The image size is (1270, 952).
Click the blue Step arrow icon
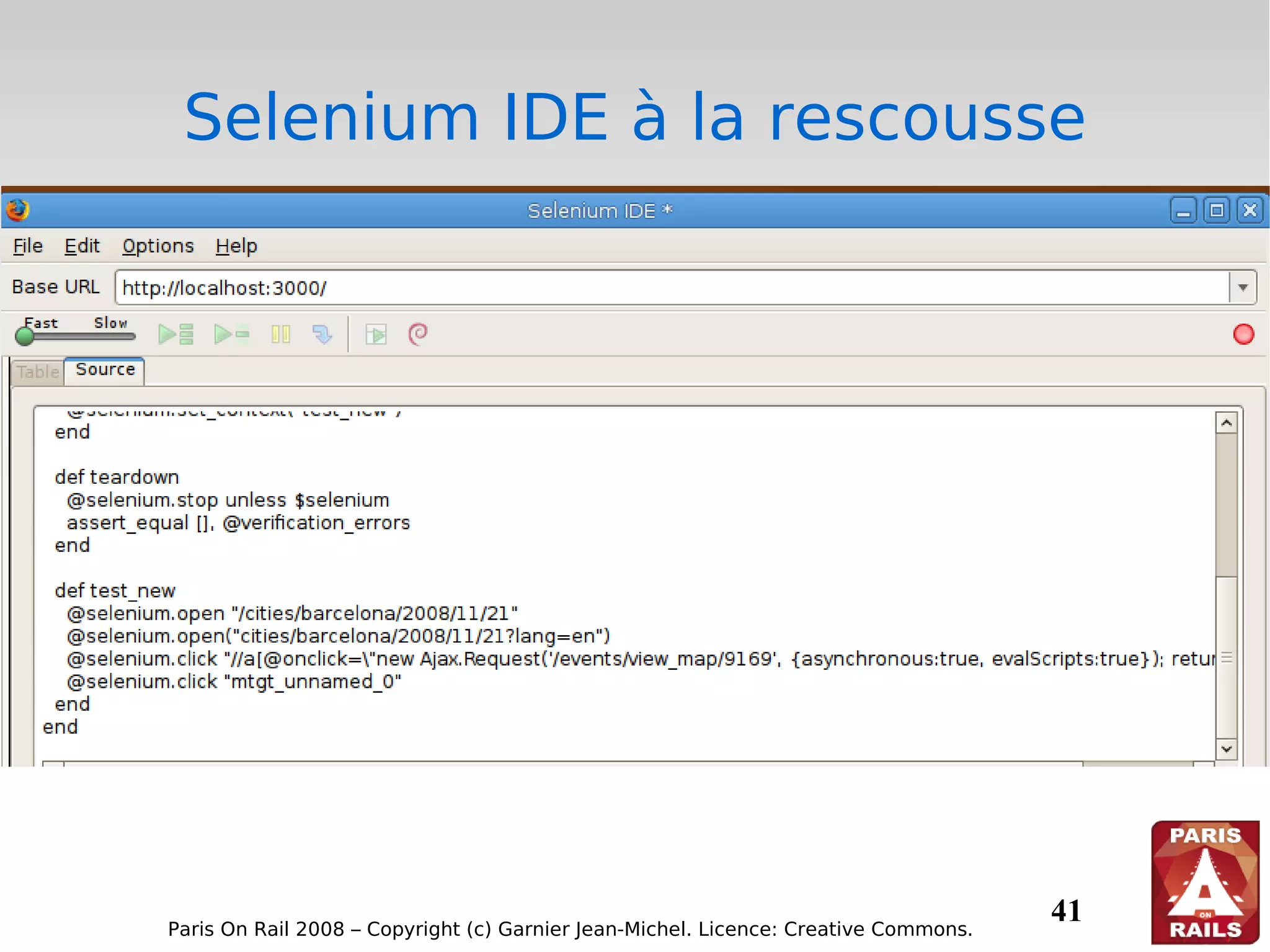click(x=322, y=334)
